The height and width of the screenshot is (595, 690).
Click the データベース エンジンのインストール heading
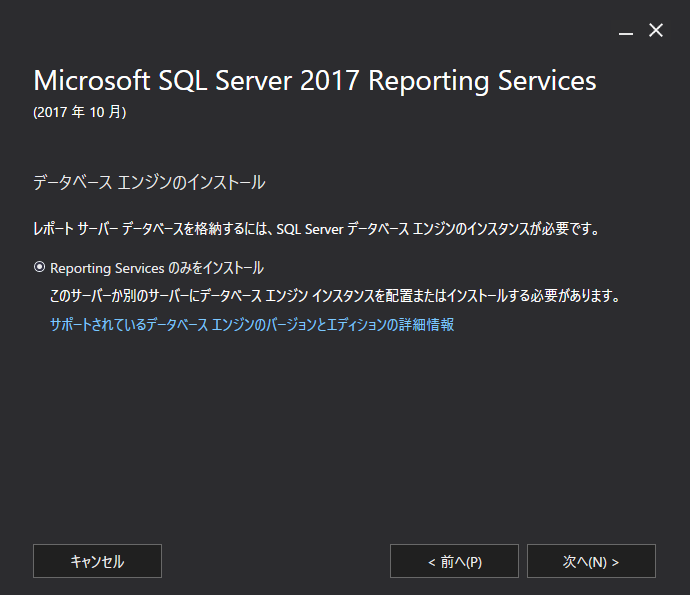pos(149,182)
